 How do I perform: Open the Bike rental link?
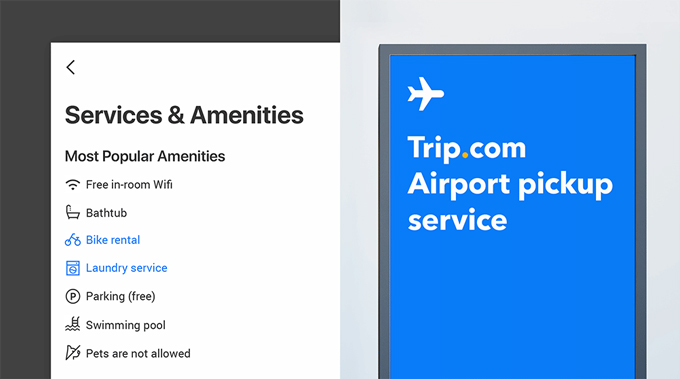tap(113, 240)
